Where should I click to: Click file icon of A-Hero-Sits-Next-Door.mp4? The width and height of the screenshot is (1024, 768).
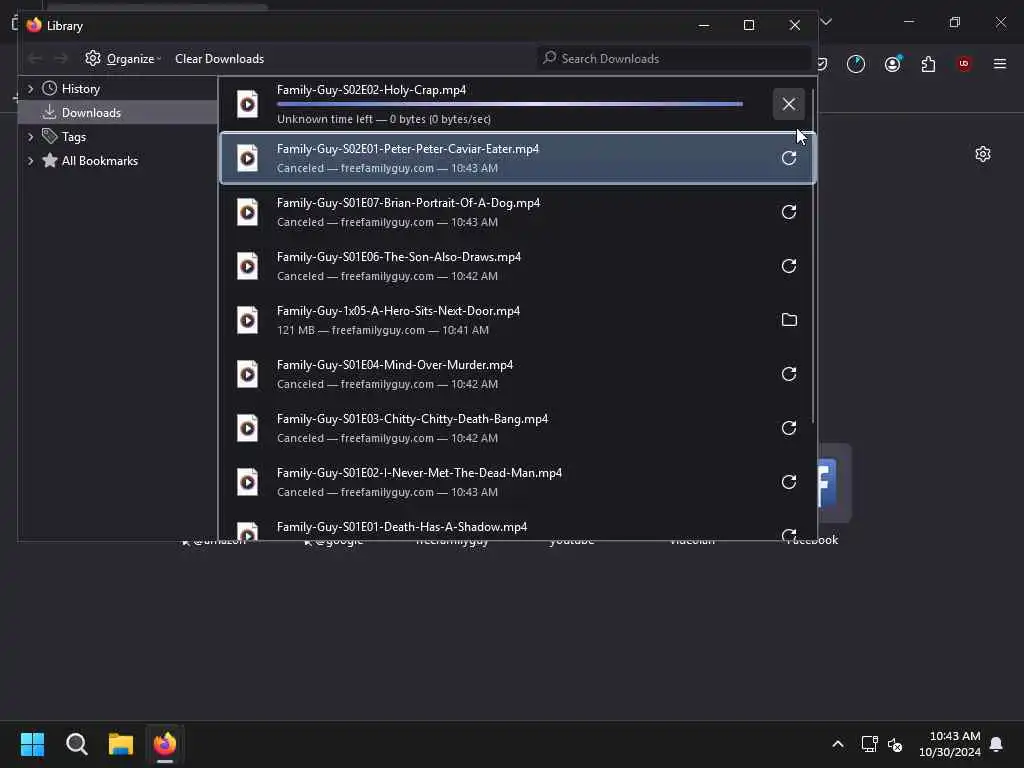[248, 320]
